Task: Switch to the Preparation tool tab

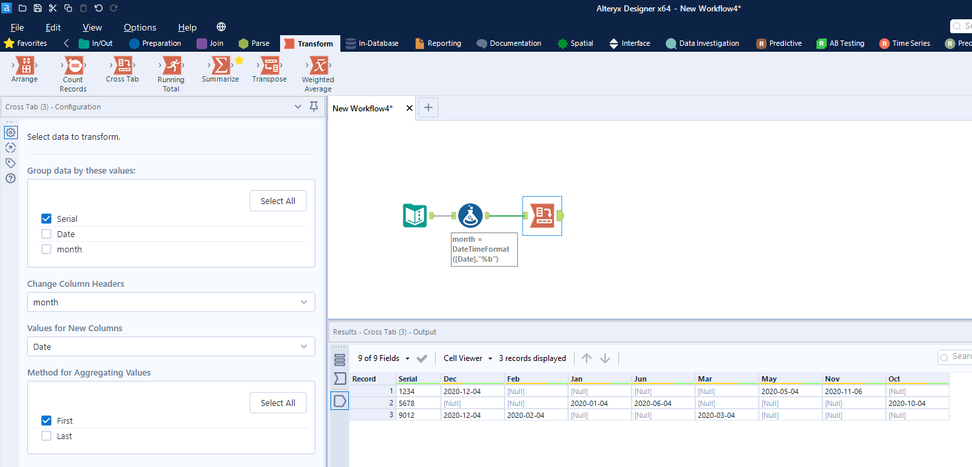Action: click(x=155, y=43)
